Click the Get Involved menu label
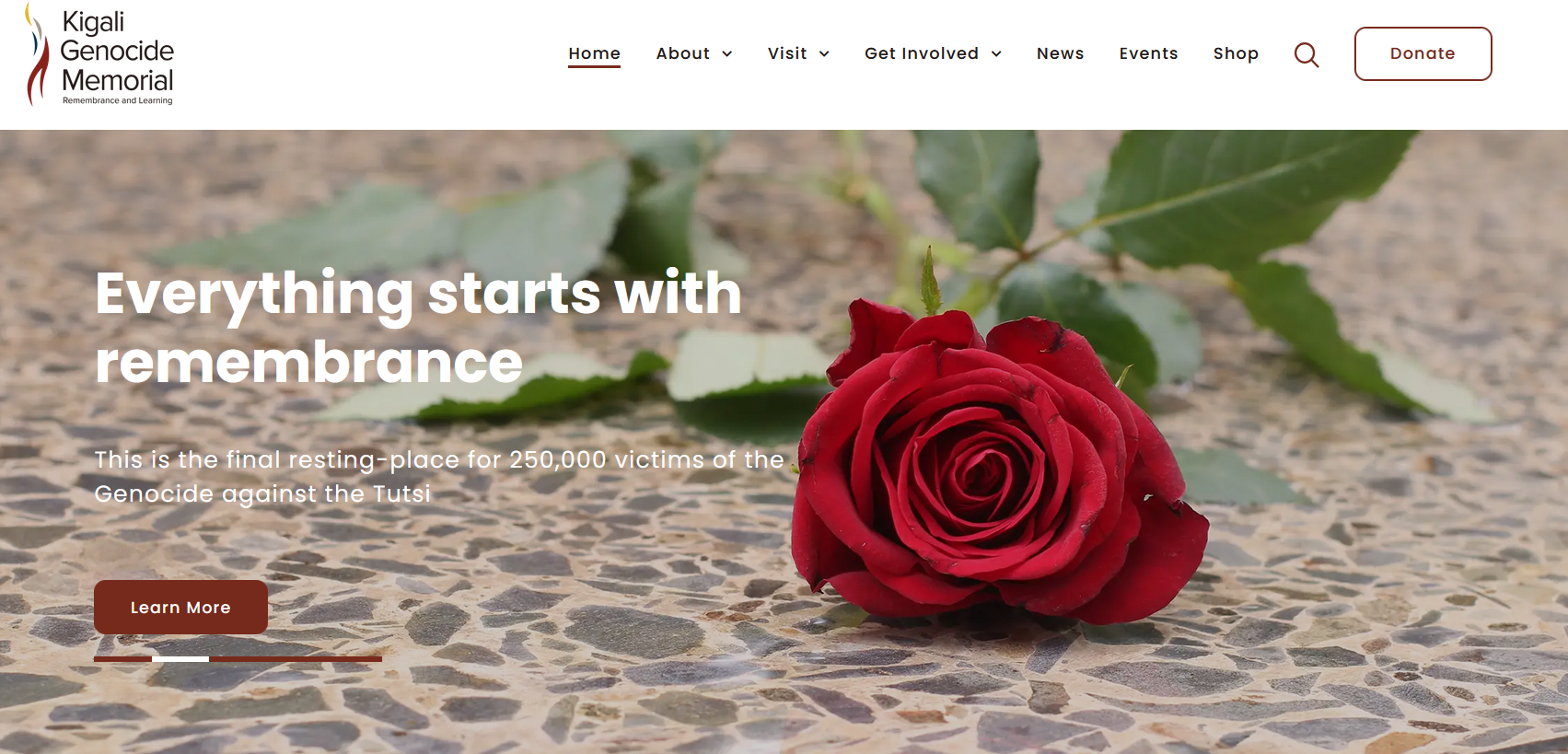 (921, 53)
